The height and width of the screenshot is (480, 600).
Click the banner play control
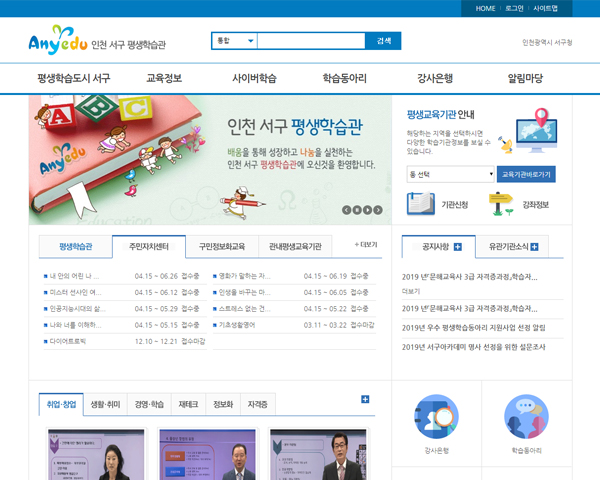(x=367, y=210)
